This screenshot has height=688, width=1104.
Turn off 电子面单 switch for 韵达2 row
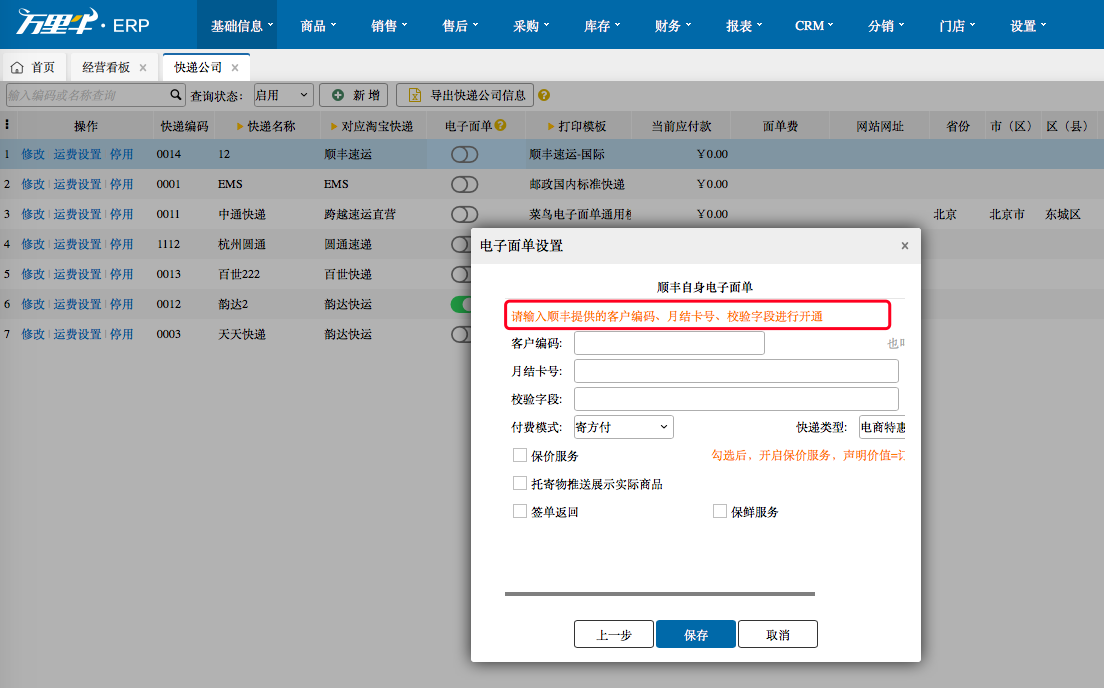461,304
